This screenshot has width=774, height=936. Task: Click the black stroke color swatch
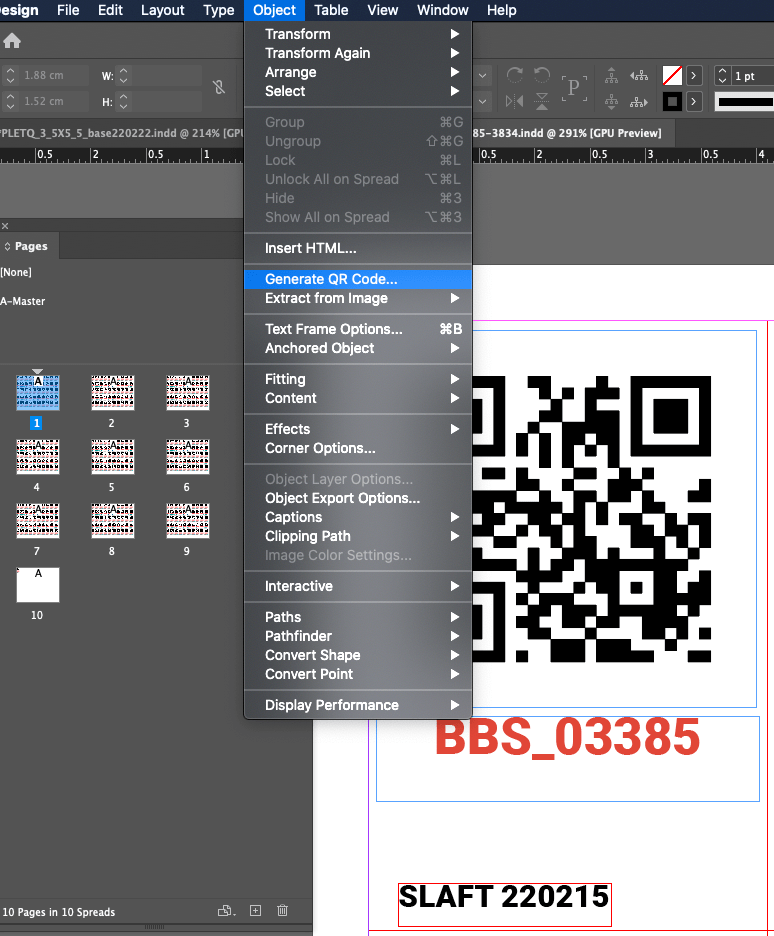[x=673, y=101]
